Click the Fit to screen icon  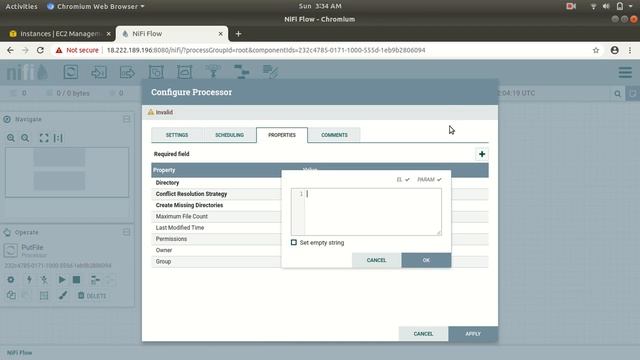point(44,138)
